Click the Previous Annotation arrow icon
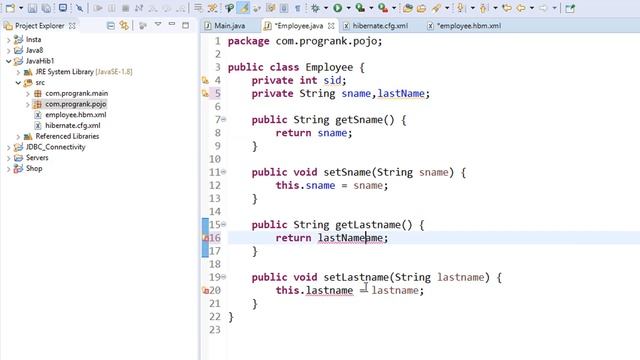Image resolution: width=640 pixels, height=360 pixels. coord(484,8)
